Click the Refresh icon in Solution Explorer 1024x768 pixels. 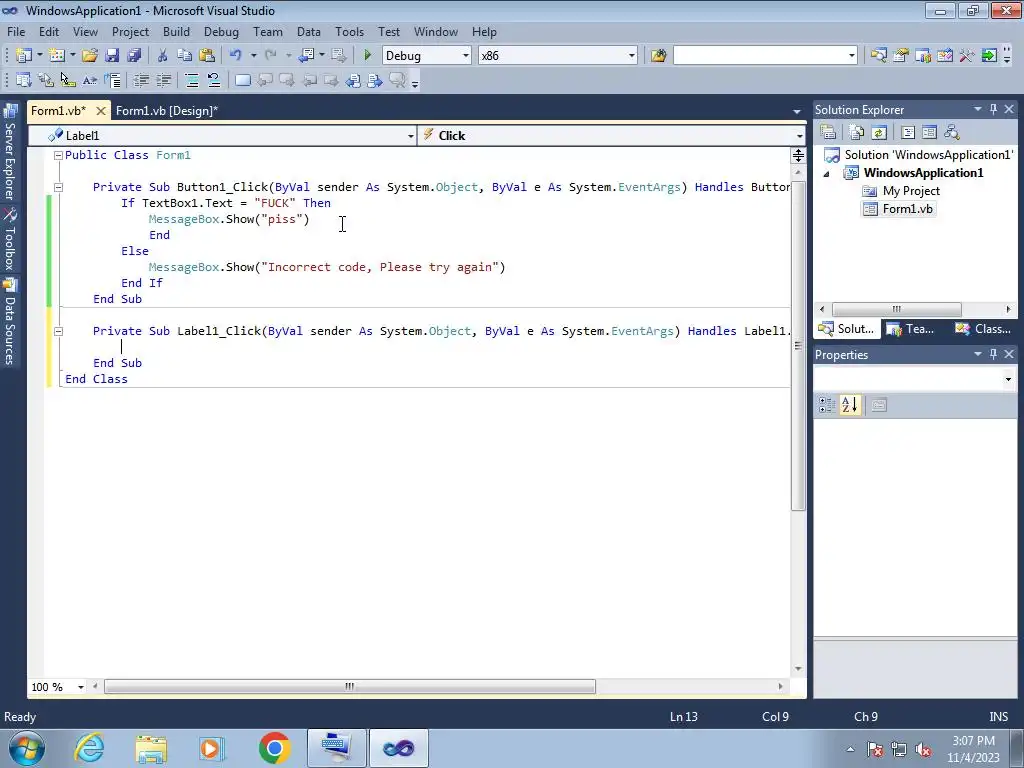[879, 133]
